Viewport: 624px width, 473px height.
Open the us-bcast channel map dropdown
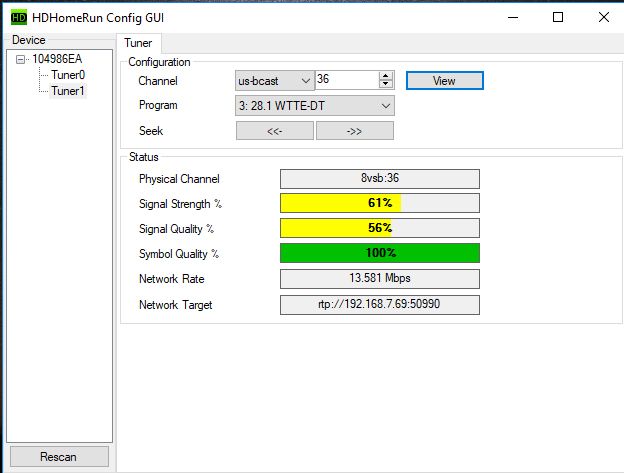(274, 80)
